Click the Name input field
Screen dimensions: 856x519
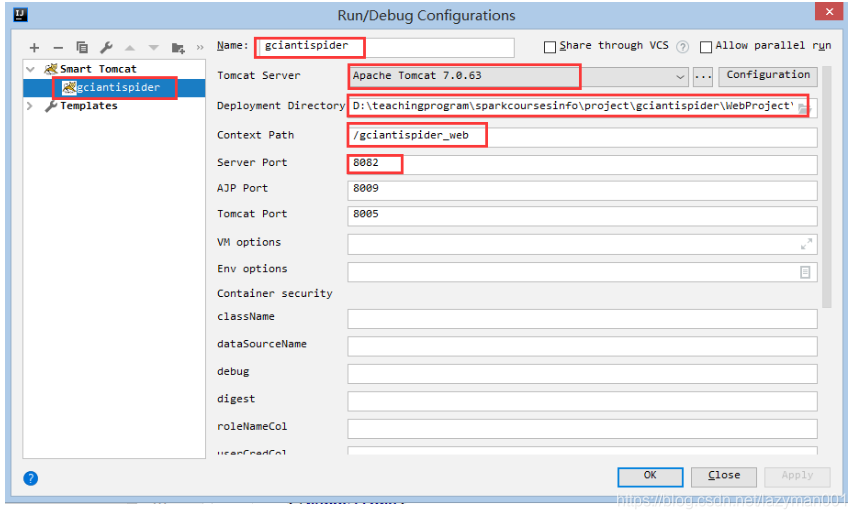[x=385, y=47]
